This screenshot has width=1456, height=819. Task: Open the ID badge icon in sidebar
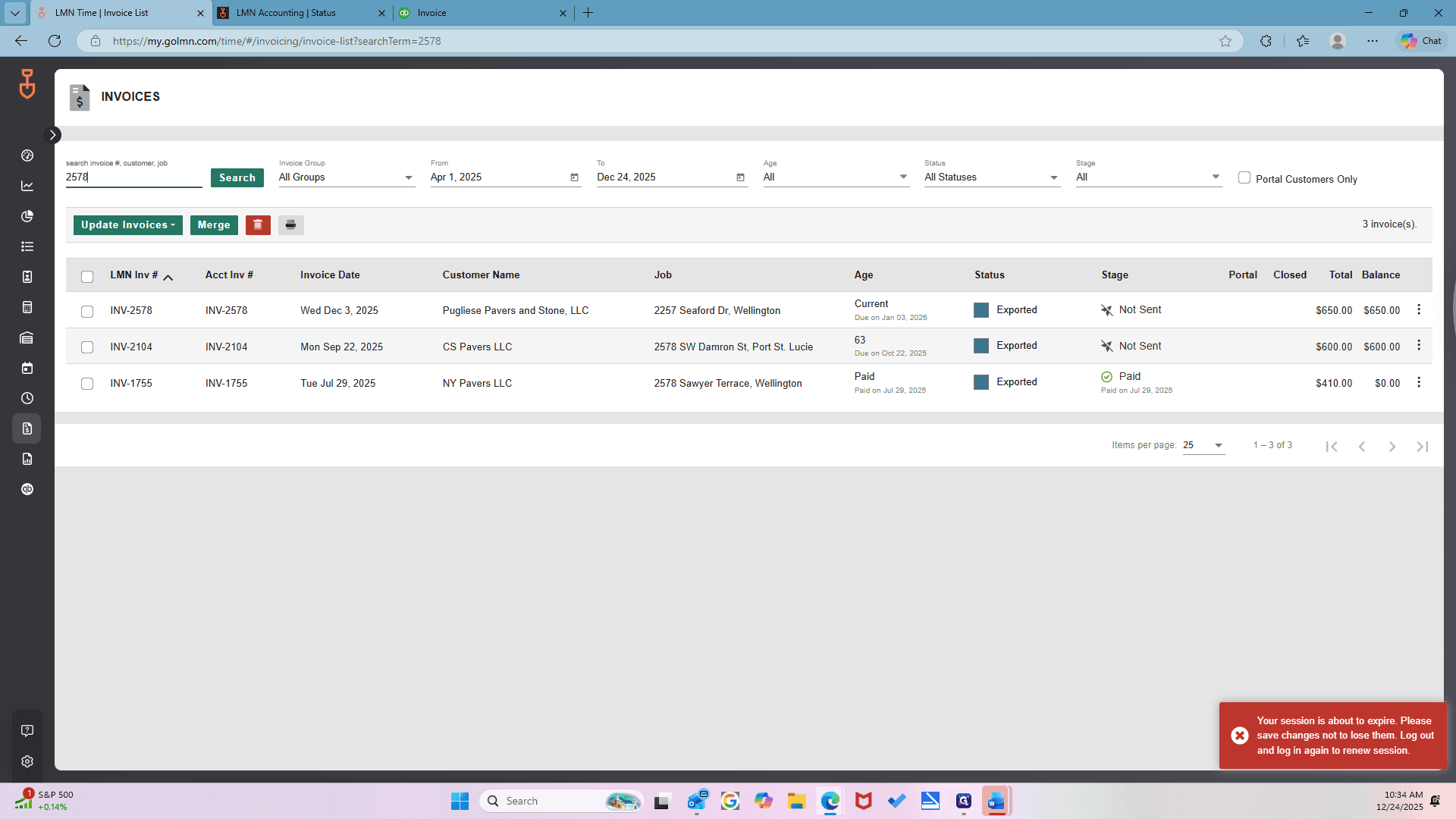point(27,277)
